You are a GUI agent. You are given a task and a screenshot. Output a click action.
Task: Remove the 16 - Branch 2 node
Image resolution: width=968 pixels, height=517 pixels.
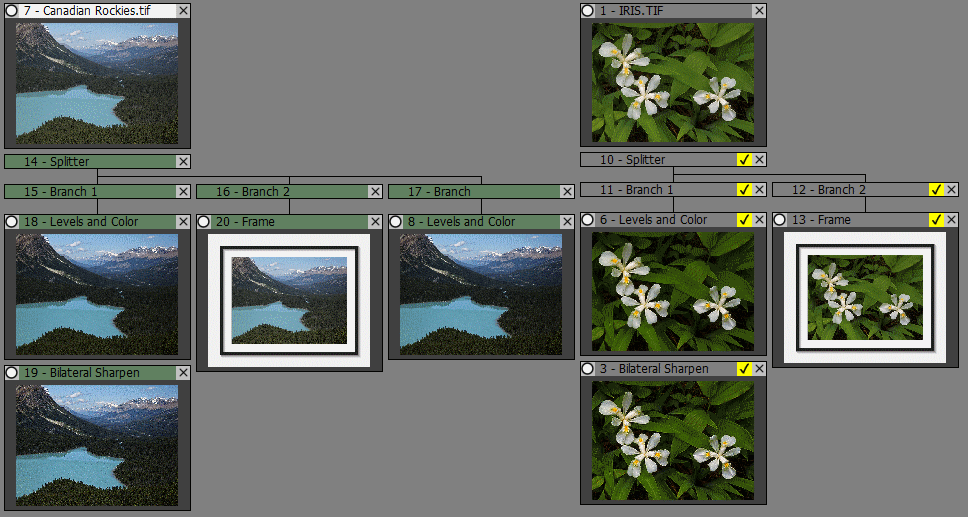375,191
